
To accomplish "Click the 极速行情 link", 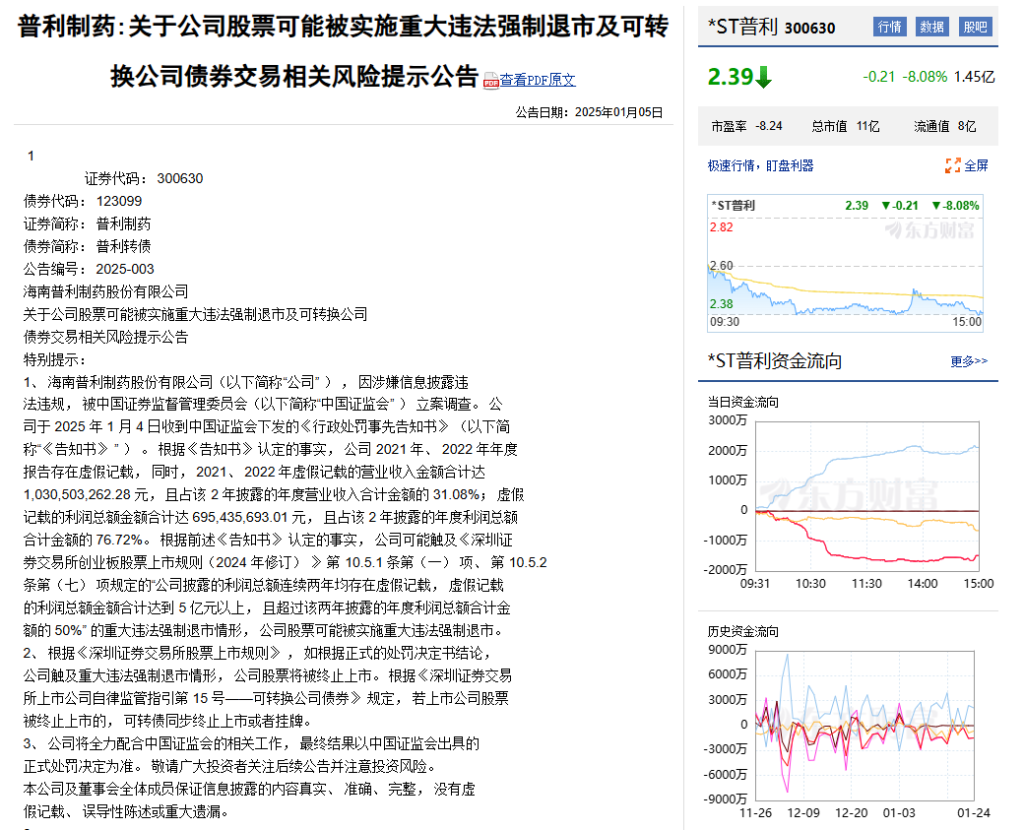I will pyautogui.click(x=731, y=166).
